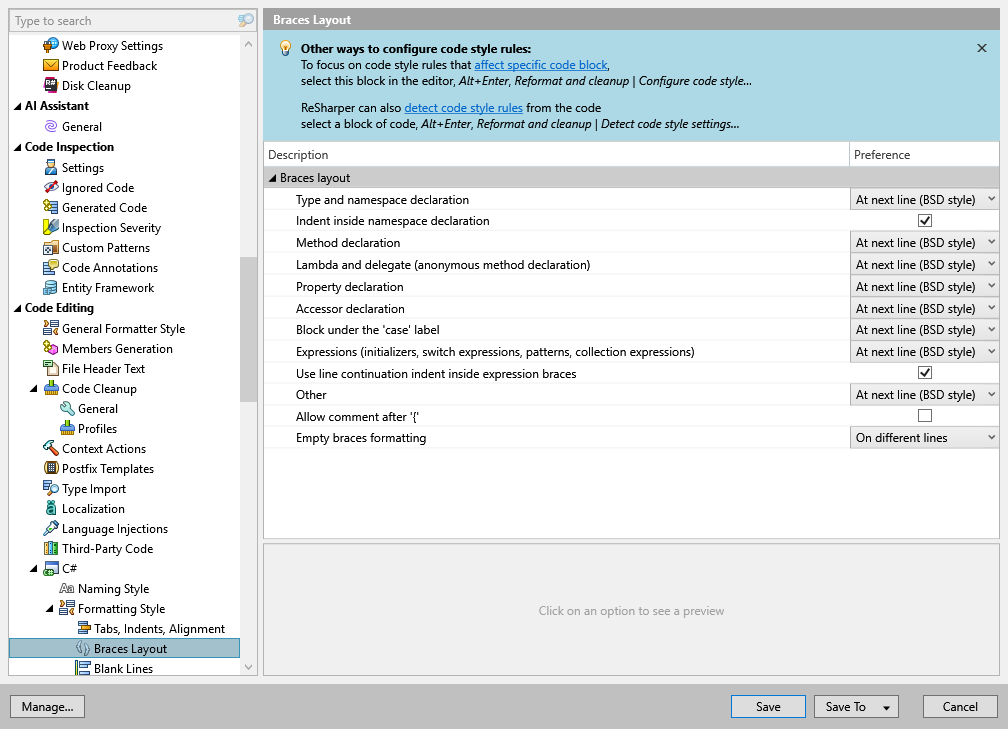Click the Context Actions hammer icon
The width and height of the screenshot is (1008, 729).
[51, 449]
